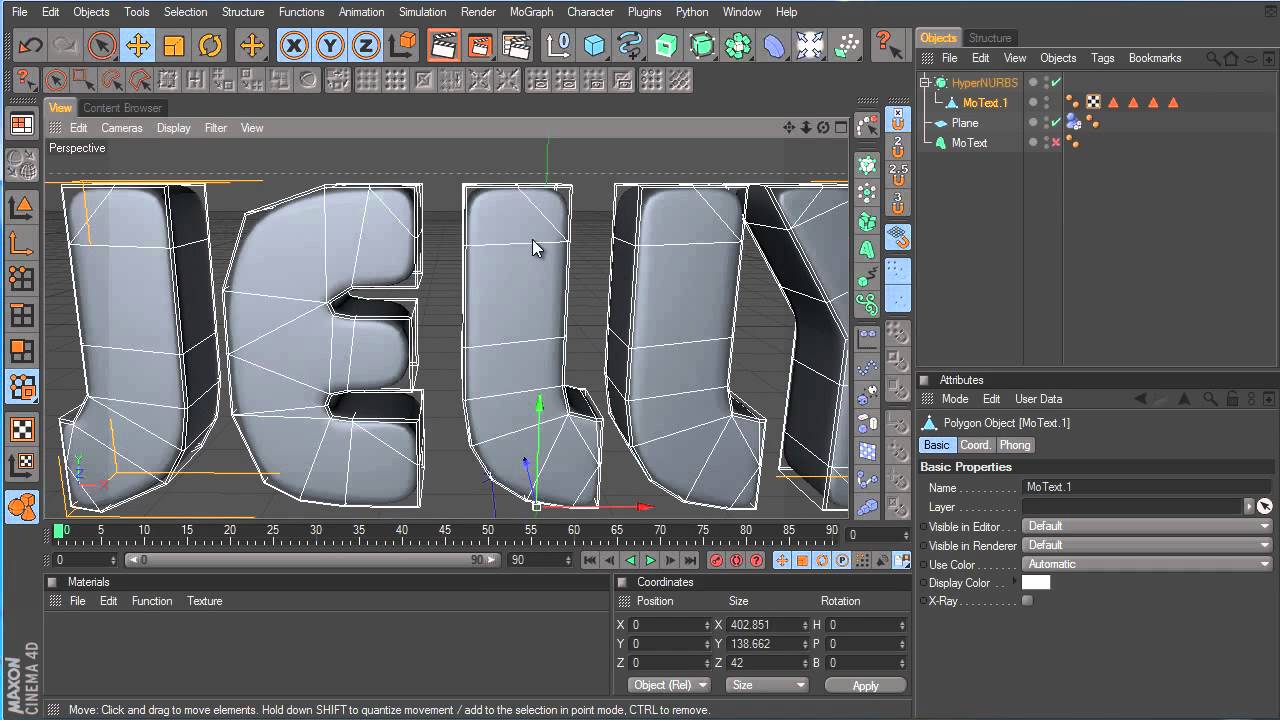Switch to Content Browser tab
This screenshot has height=720, width=1280.
coord(122,108)
